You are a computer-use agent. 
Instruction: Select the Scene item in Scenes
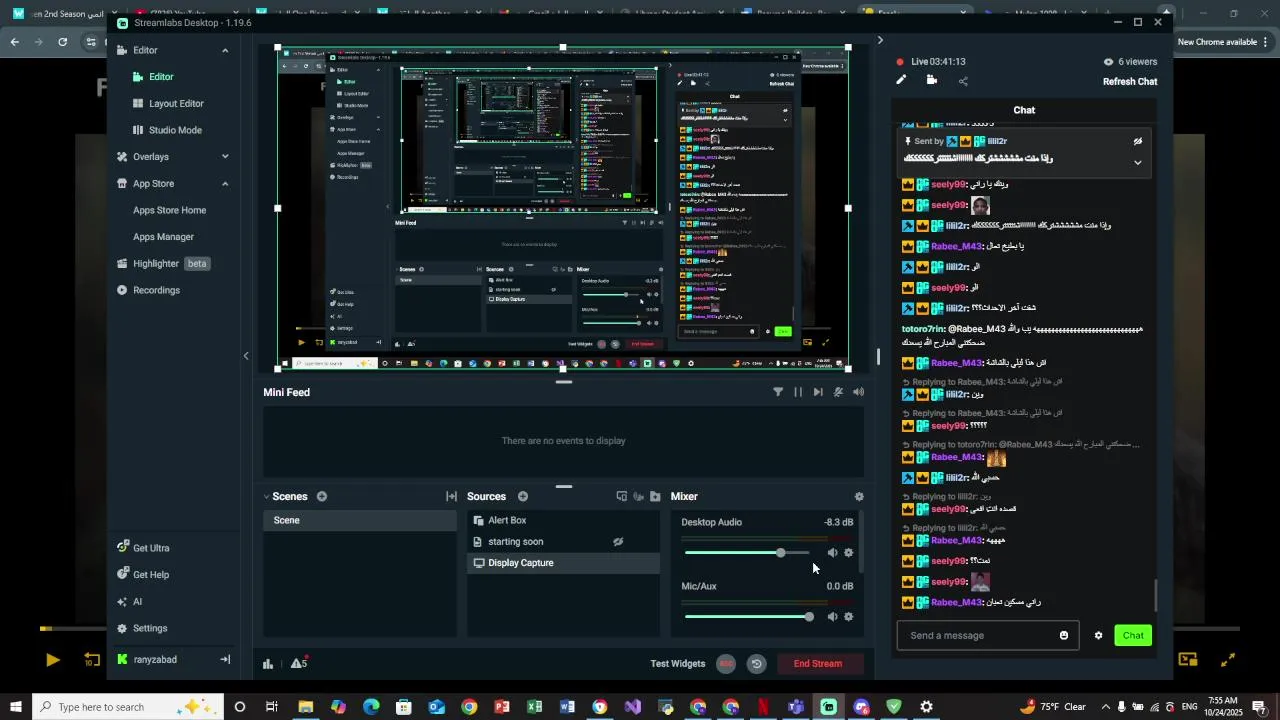click(x=360, y=521)
